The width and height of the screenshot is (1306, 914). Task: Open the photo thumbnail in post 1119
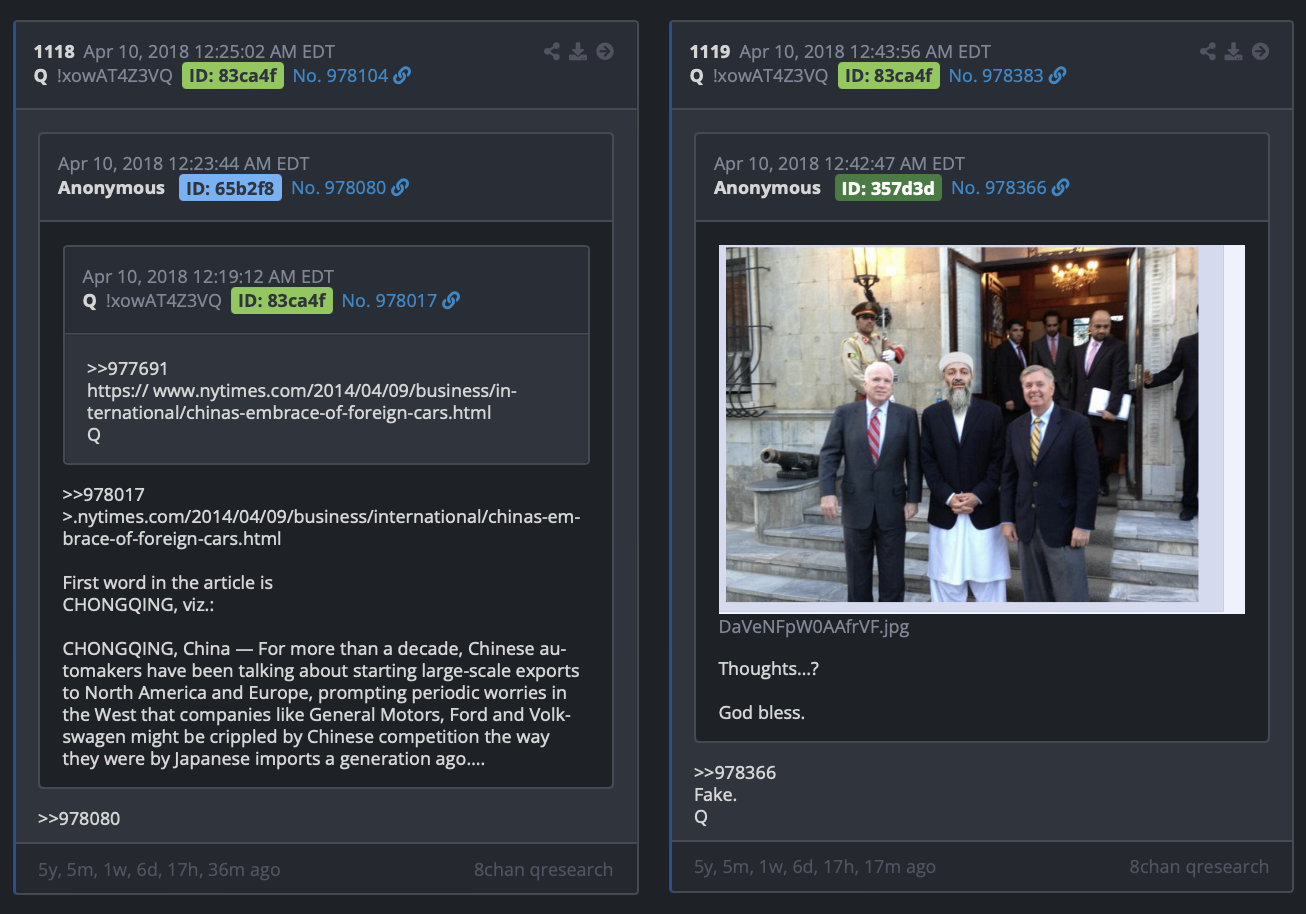tap(982, 429)
